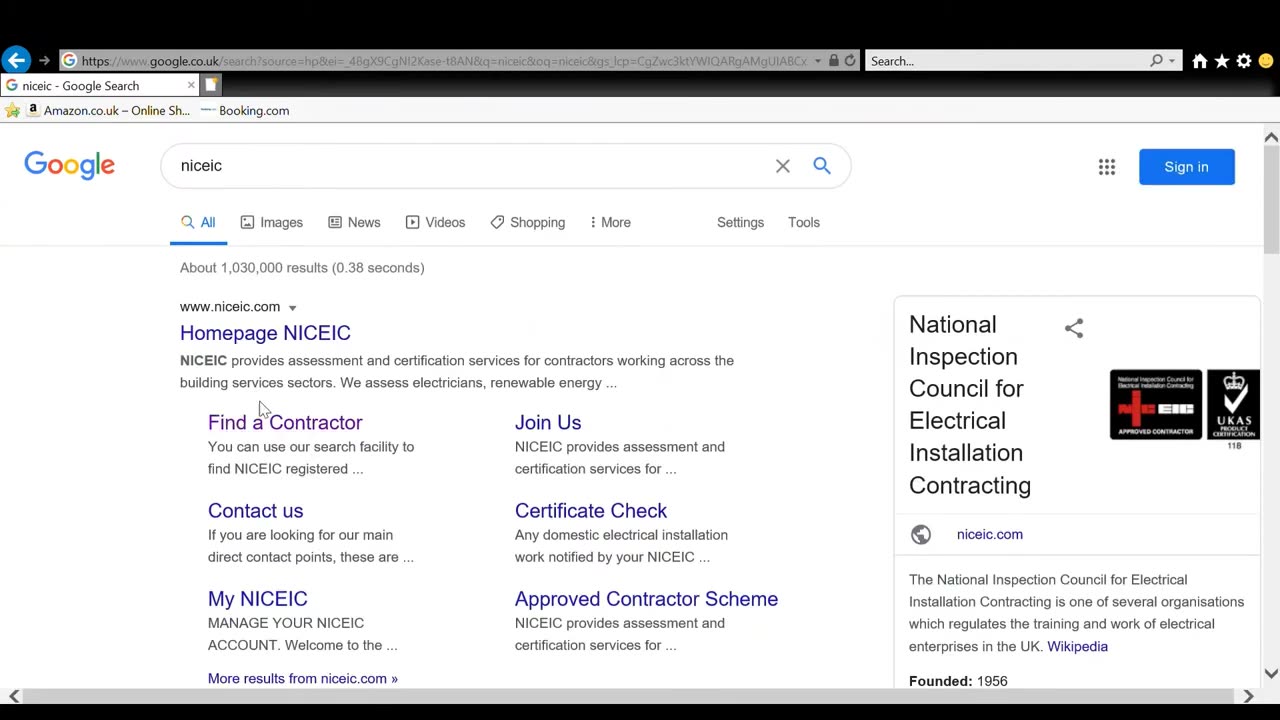Open the Certificate Check link
This screenshot has height=720, width=1280.
coord(591,511)
